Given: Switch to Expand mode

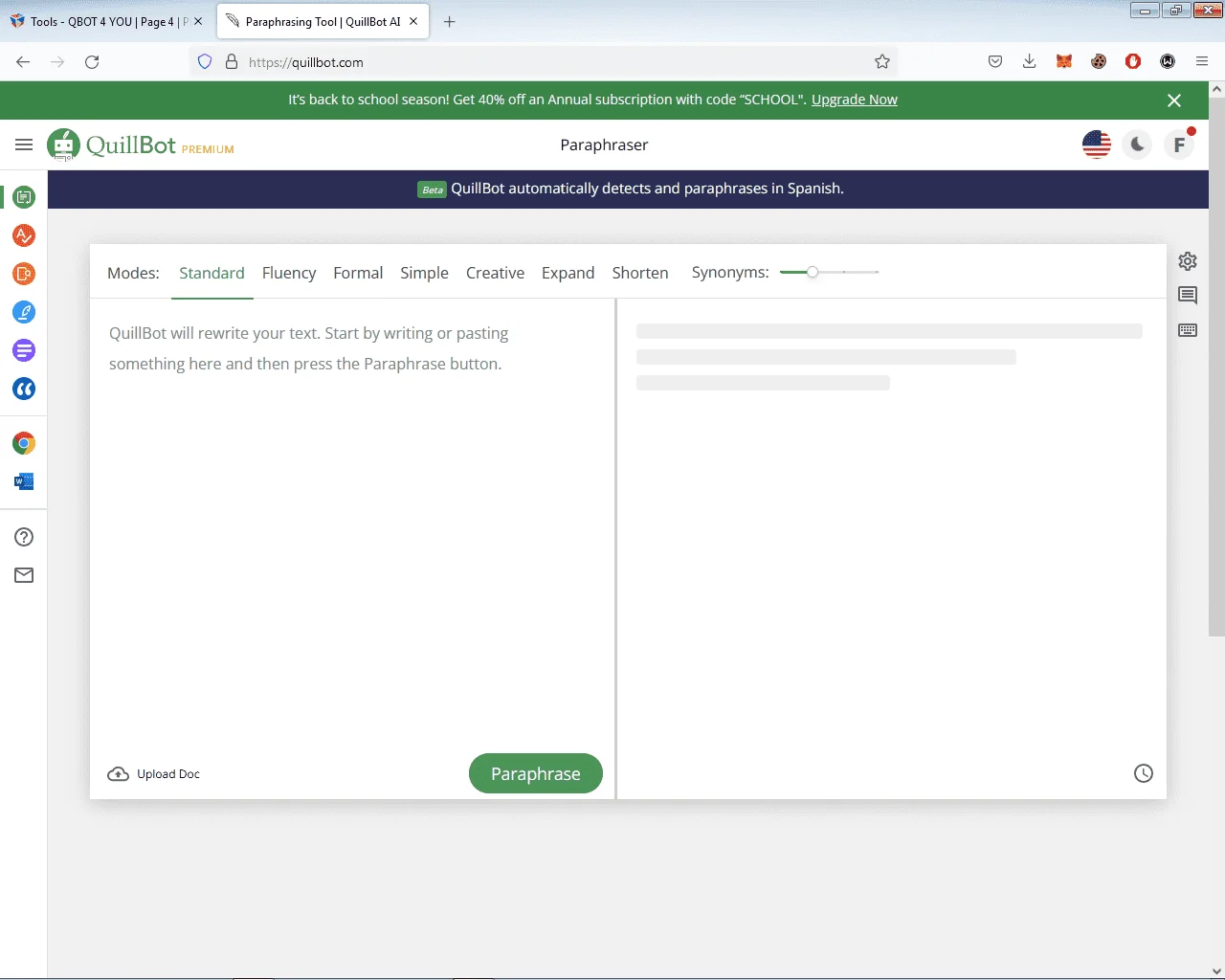Looking at the screenshot, I should coord(568,273).
